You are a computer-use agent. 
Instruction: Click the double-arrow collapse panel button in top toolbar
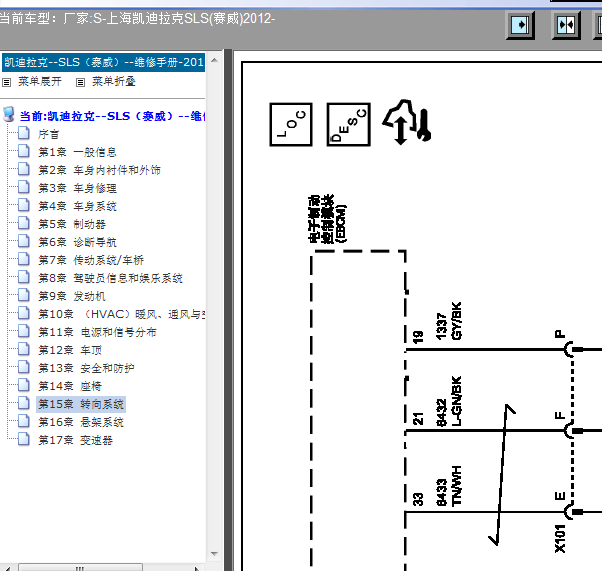pyautogui.click(x=566, y=25)
